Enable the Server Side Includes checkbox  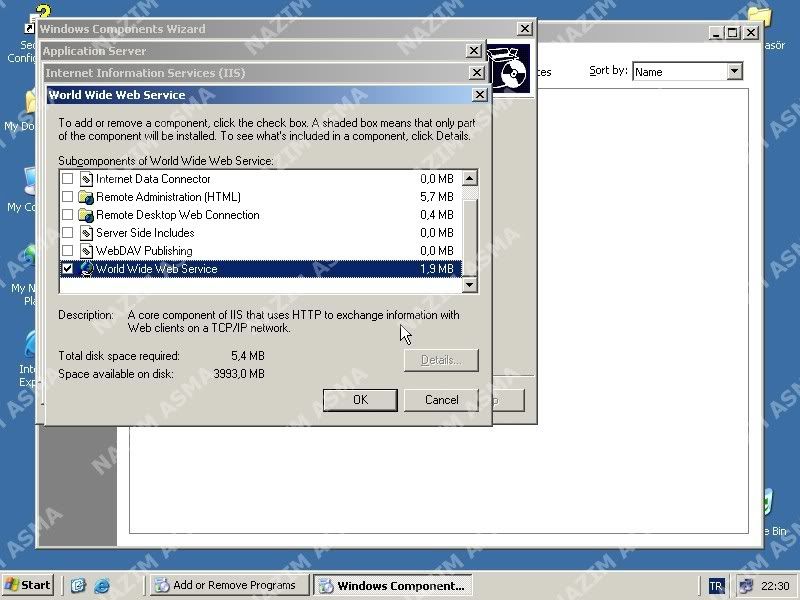(67, 233)
